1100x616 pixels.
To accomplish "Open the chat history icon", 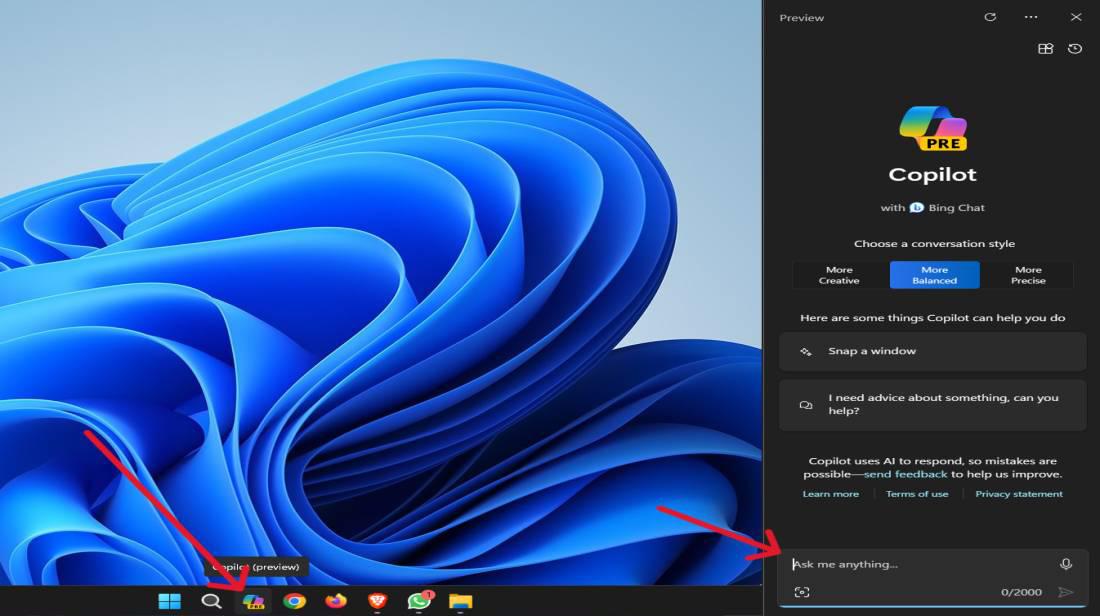I will (1075, 49).
